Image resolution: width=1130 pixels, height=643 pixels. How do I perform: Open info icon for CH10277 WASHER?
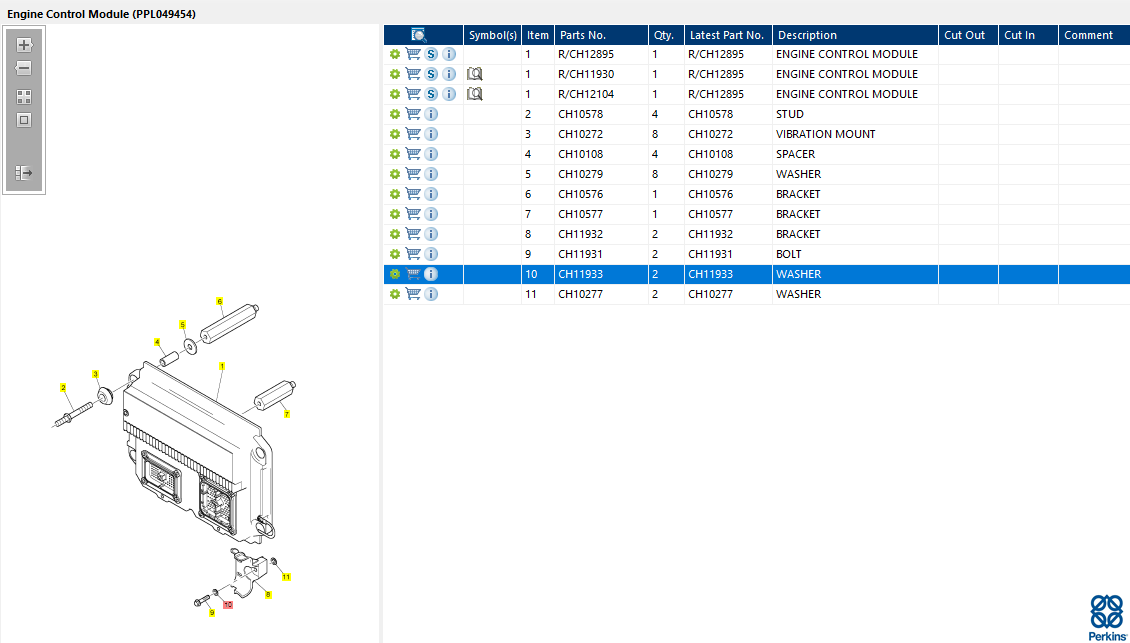tap(431, 294)
